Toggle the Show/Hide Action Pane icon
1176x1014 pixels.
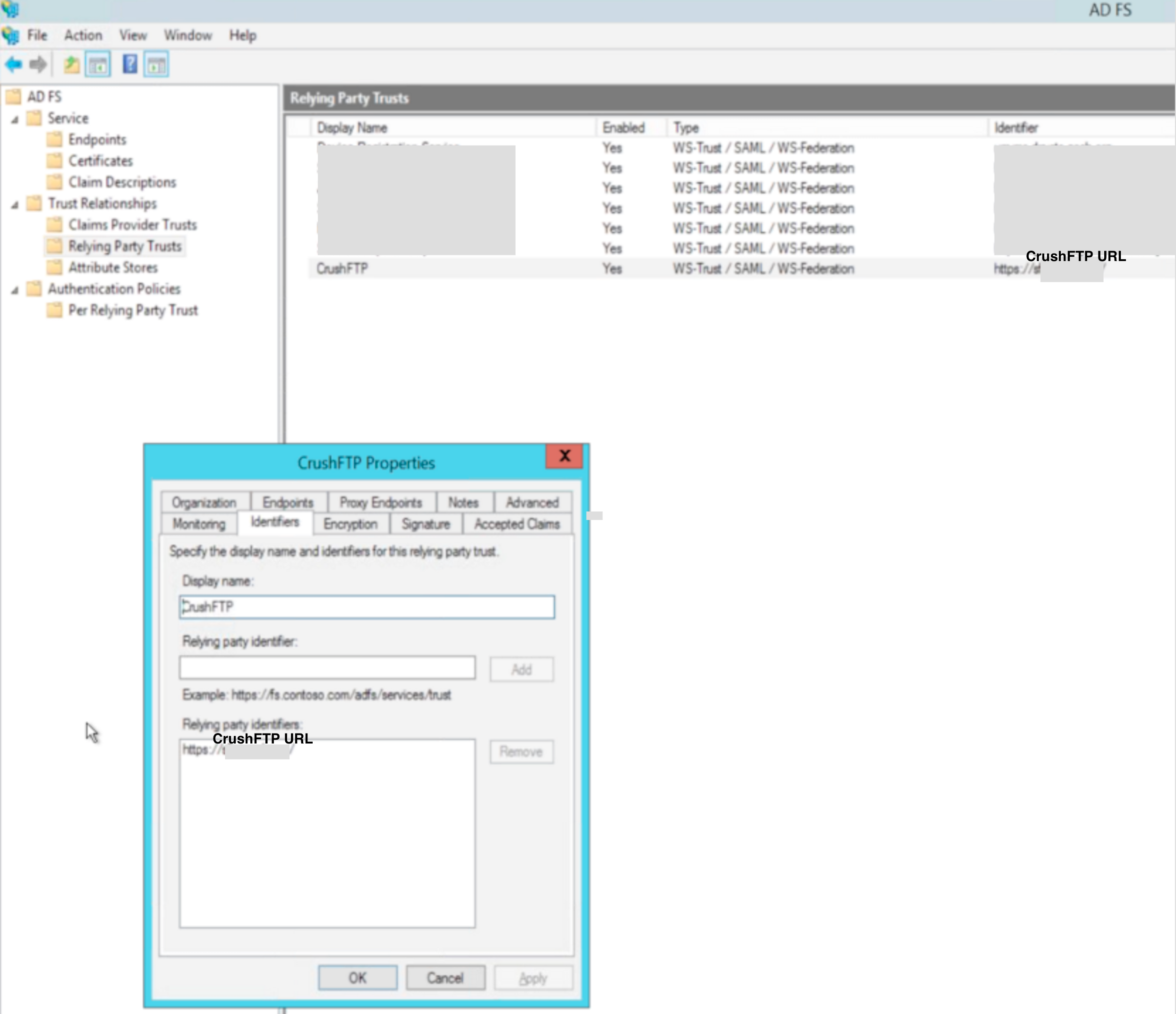pos(156,65)
